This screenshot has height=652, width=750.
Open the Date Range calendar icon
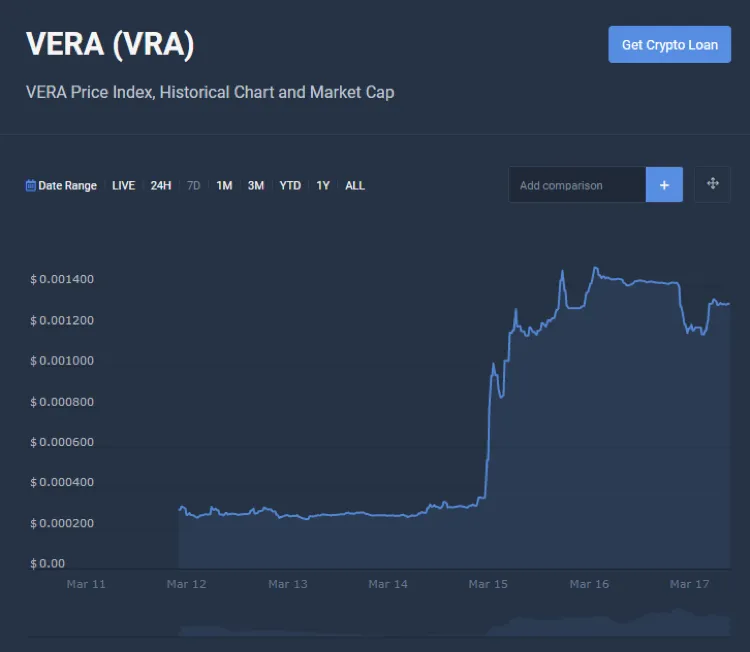point(31,185)
